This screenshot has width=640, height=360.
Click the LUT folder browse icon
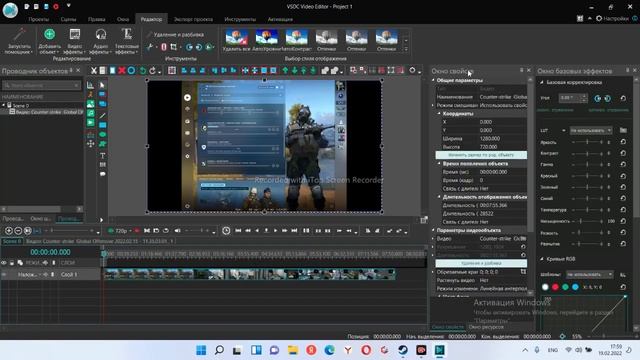[623, 130]
